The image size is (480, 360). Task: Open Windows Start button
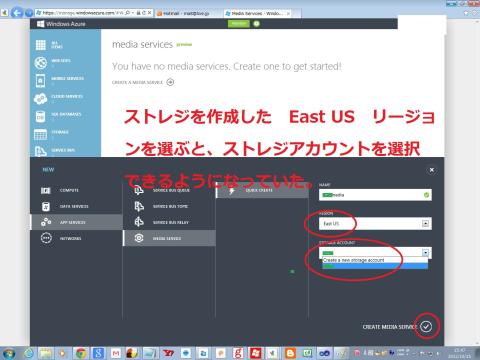(9, 353)
